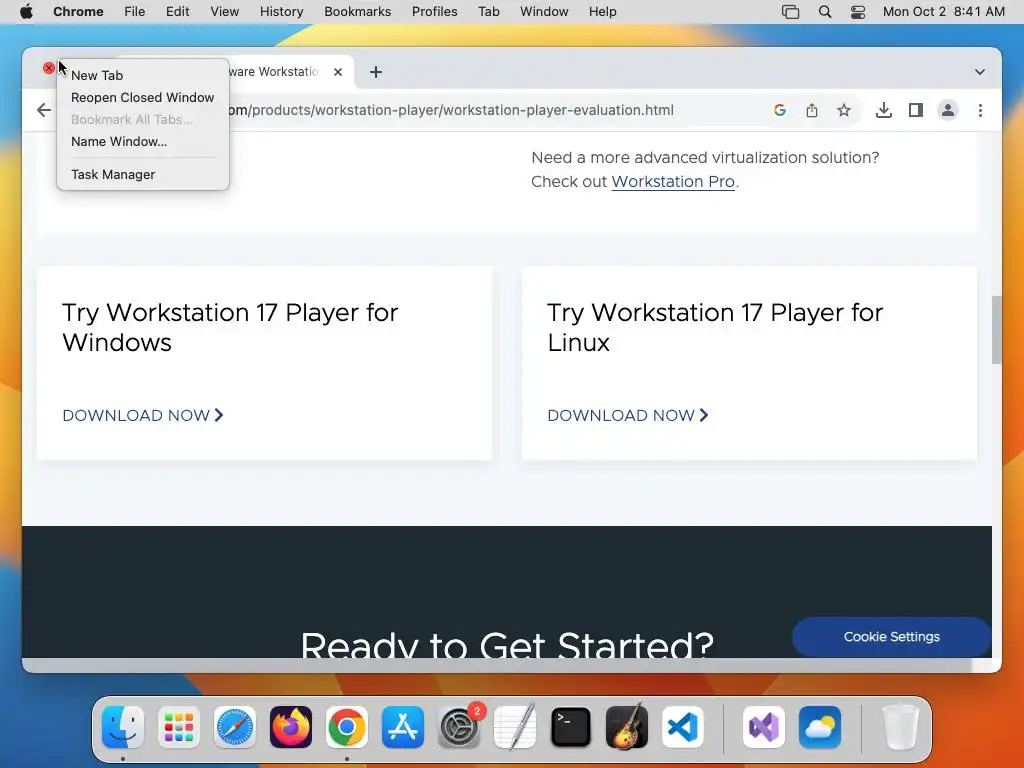Click the page vertical scrollbar thumb
Viewport: 1024px width, 768px height.
coord(996,330)
